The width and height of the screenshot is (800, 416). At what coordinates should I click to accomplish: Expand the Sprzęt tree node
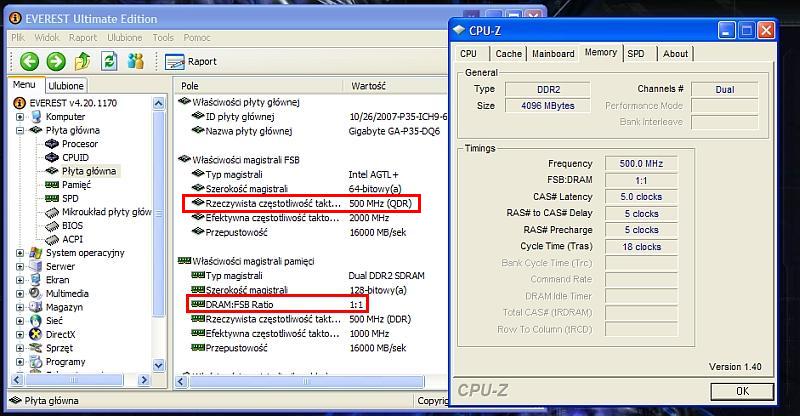pyautogui.click(x=19, y=348)
